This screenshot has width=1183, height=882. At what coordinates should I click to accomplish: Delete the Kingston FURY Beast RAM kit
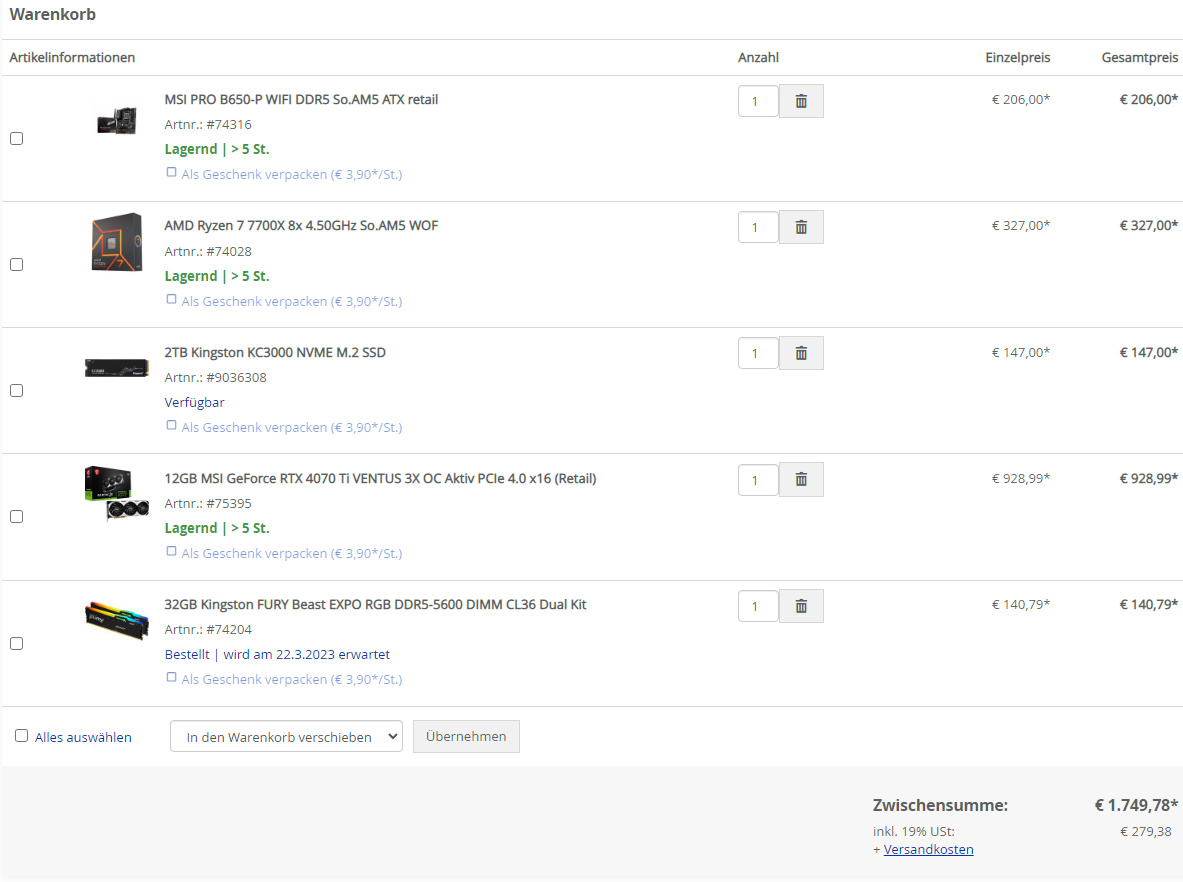click(x=801, y=606)
